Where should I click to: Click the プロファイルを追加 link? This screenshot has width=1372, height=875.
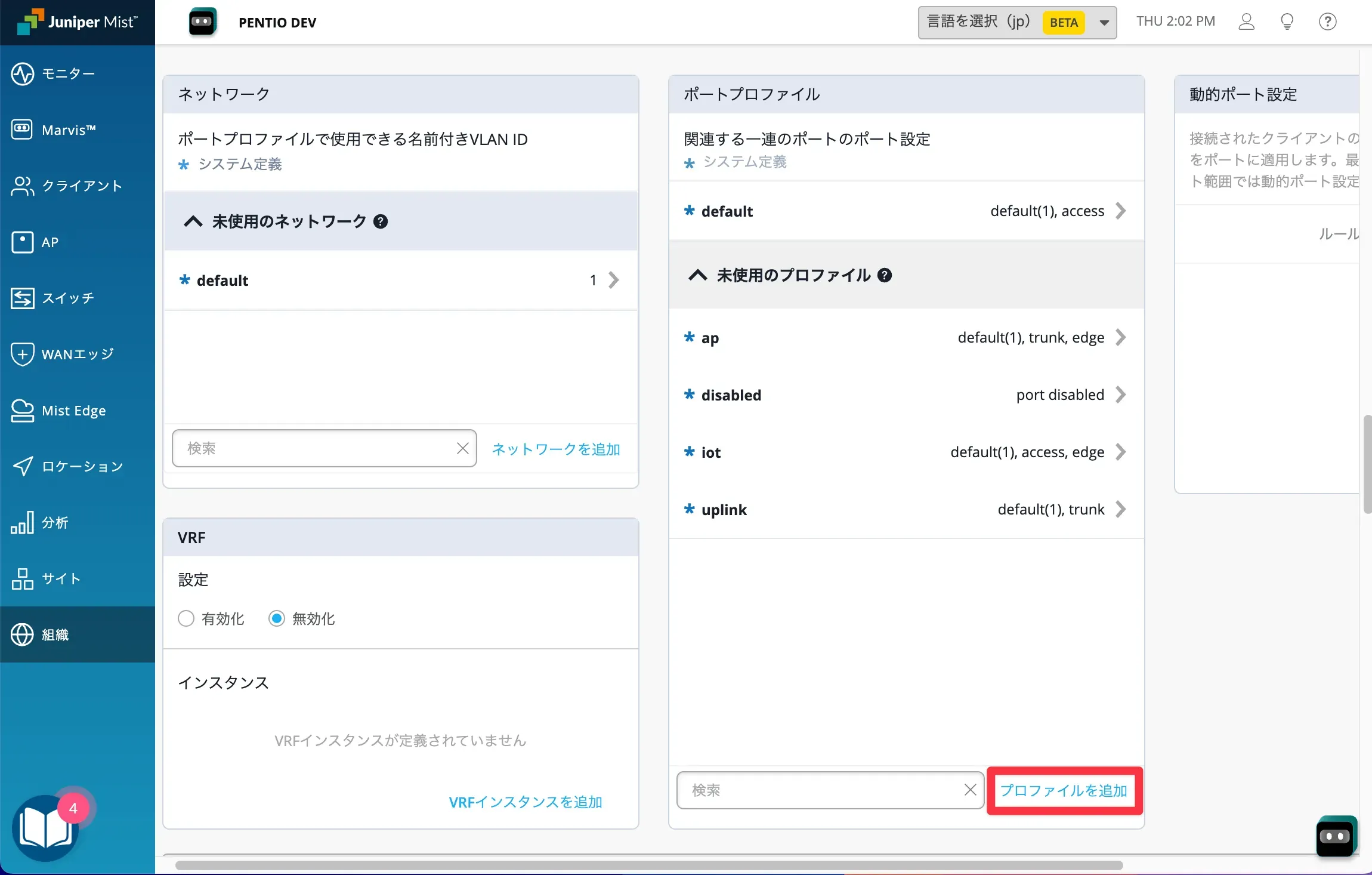coord(1064,790)
